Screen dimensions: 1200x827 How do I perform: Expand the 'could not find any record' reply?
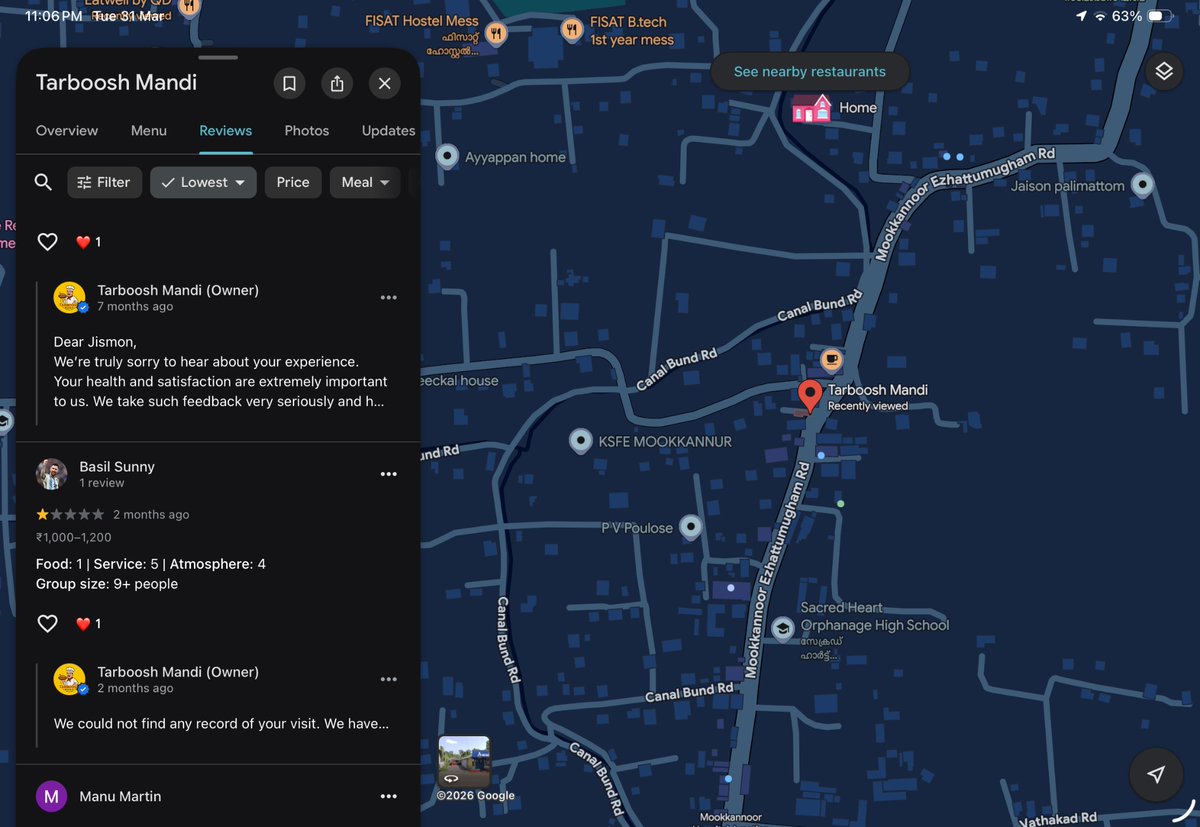click(221, 723)
